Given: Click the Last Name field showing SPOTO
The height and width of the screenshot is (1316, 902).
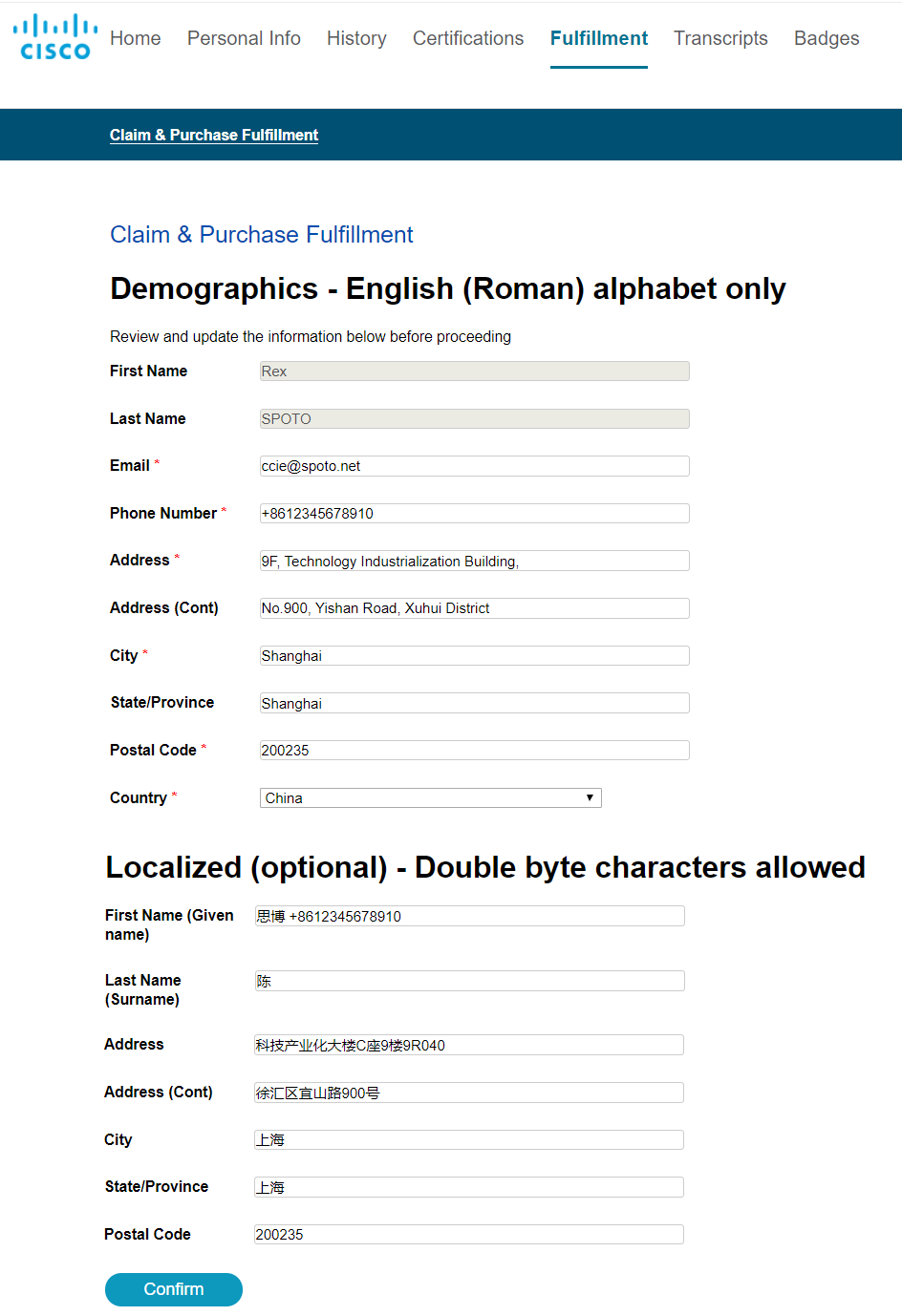Looking at the screenshot, I should coord(475,418).
